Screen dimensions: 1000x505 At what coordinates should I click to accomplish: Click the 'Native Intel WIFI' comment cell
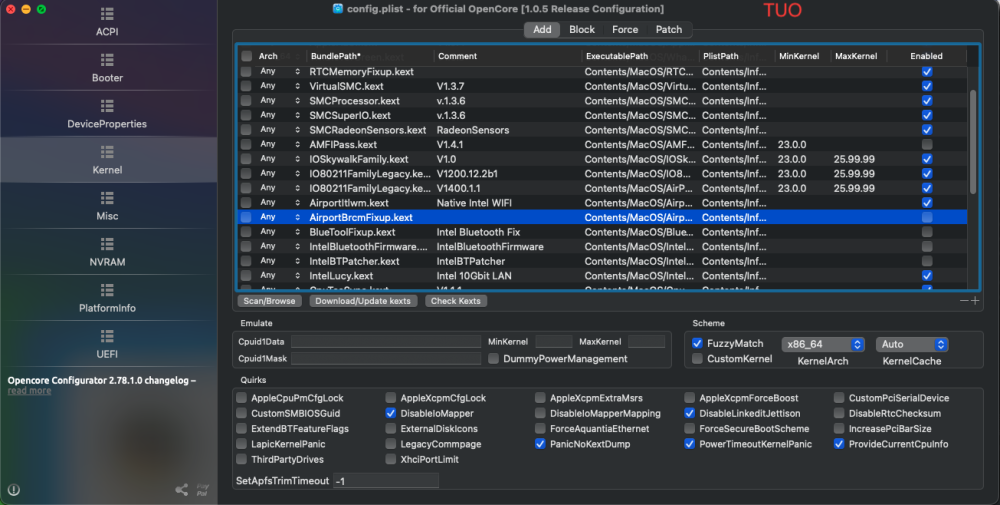coord(474,203)
